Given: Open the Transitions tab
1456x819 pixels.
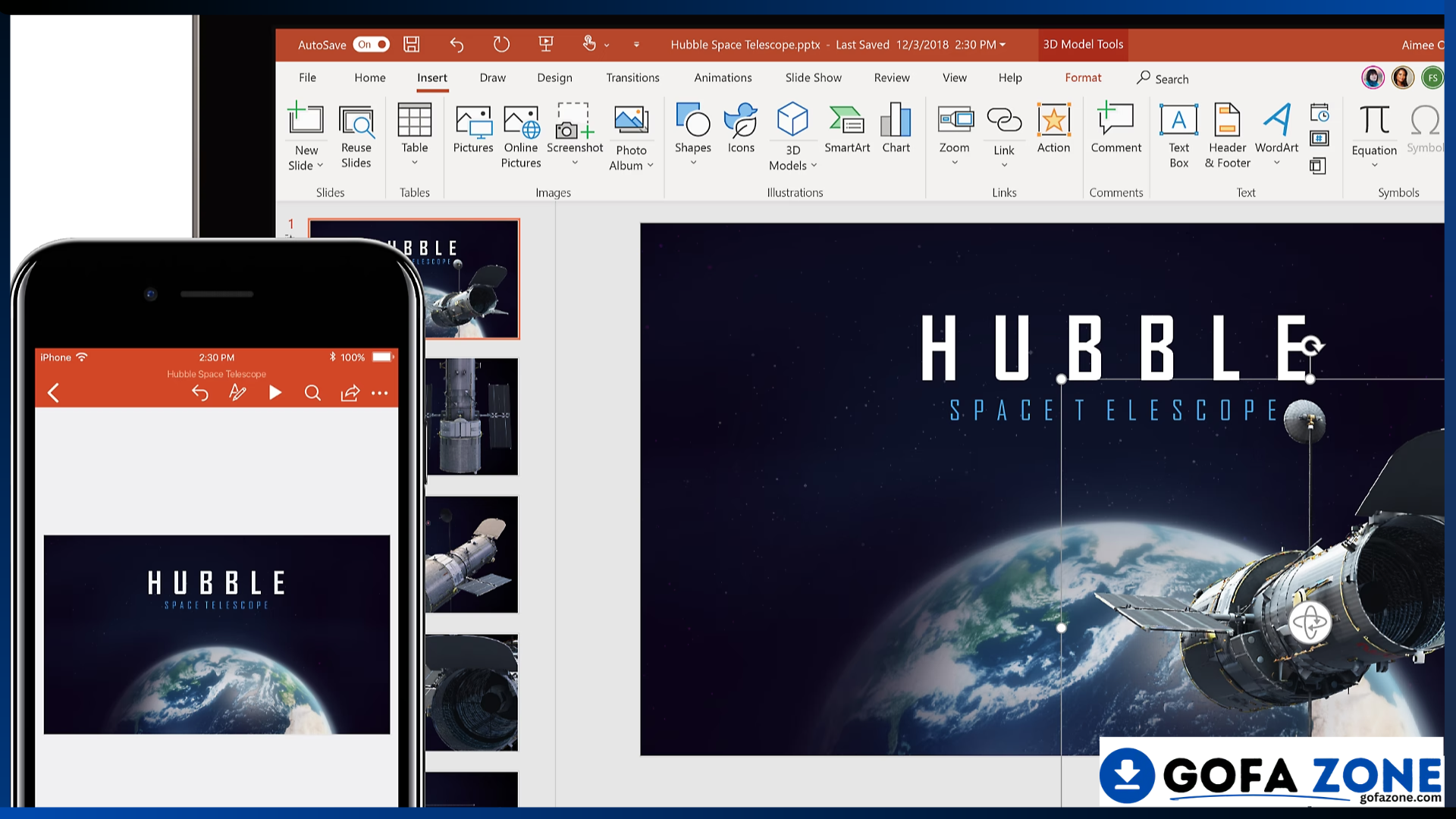Looking at the screenshot, I should [x=632, y=77].
